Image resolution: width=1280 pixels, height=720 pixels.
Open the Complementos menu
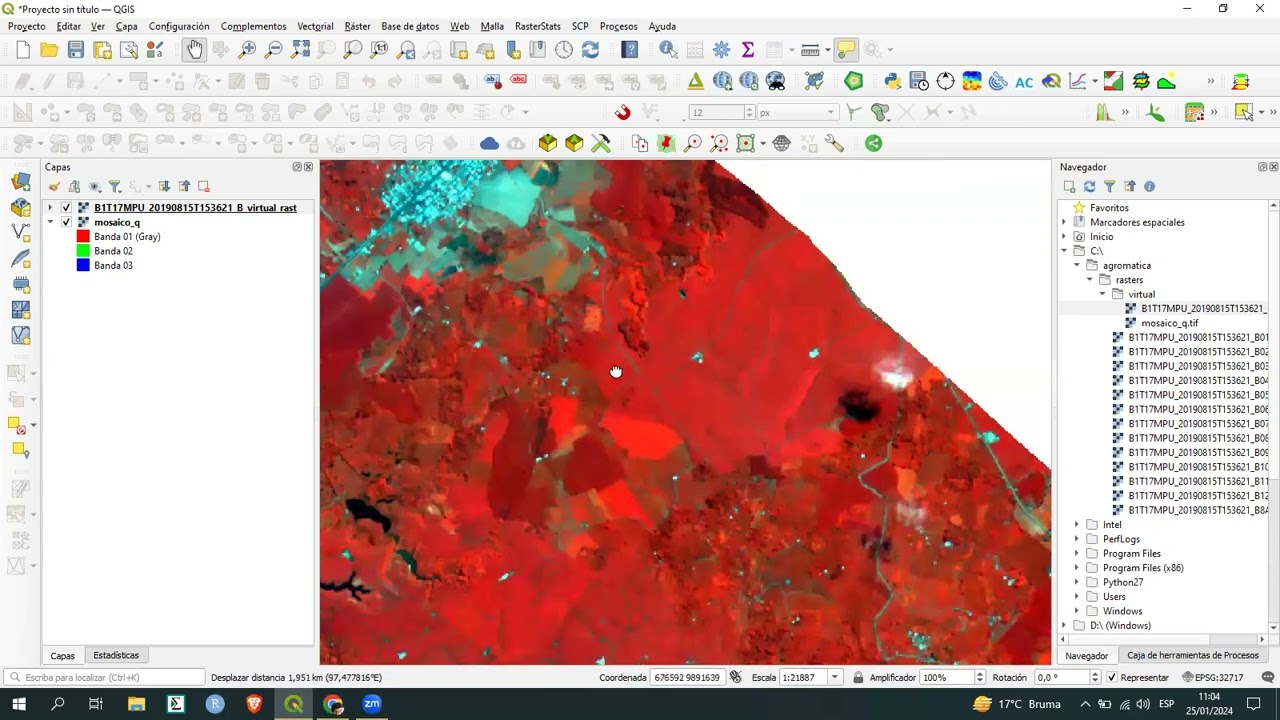click(x=253, y=26)
